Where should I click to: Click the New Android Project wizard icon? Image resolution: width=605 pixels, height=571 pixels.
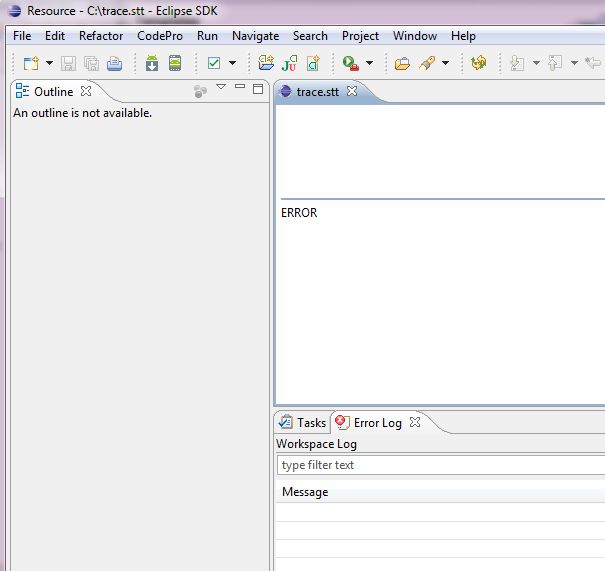tap(266, 63)
